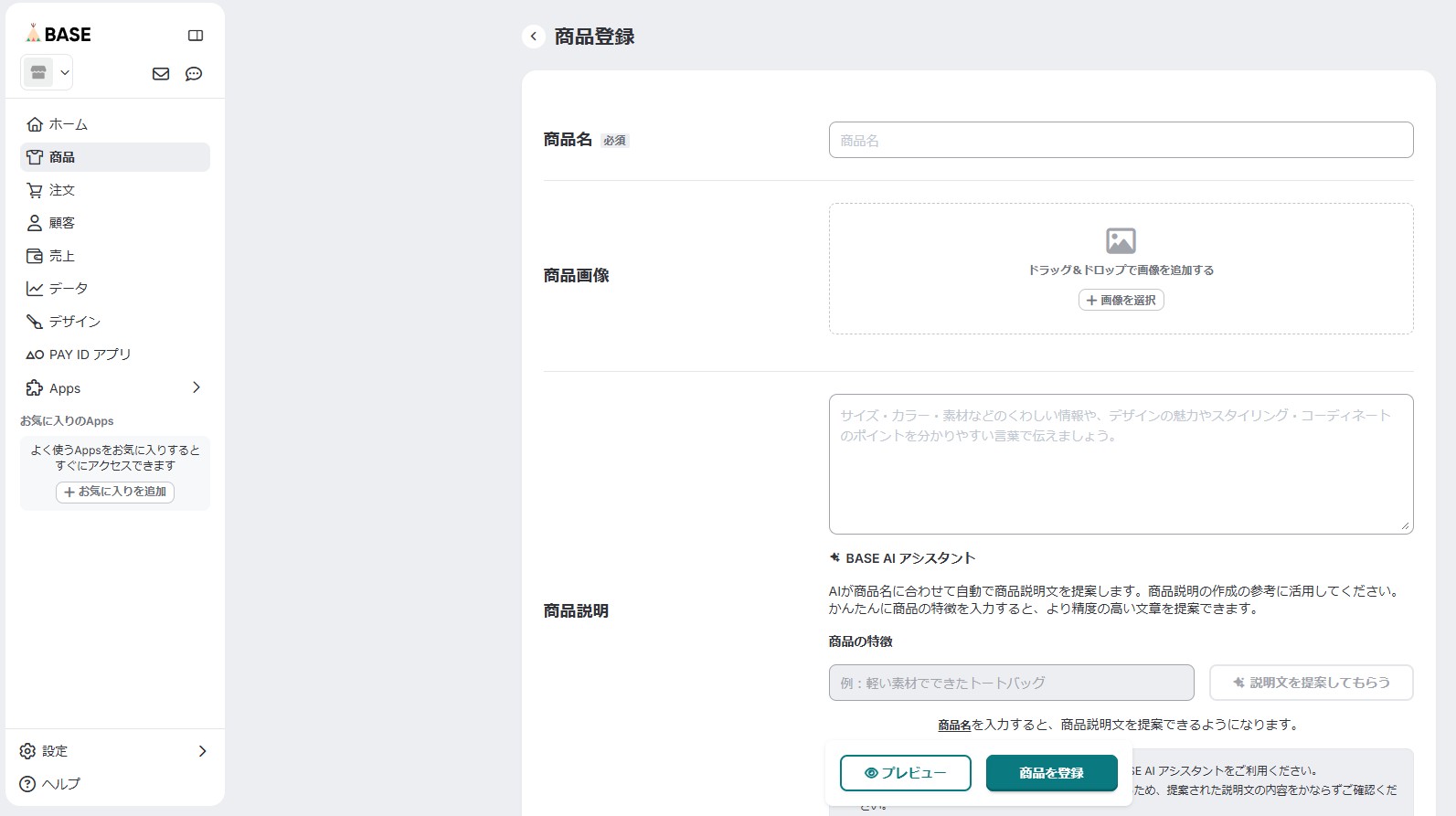Open ヘルプ help link
The height and width of the screenshot is (816, 1456).
pyautogui.click(x=61, y=784)
